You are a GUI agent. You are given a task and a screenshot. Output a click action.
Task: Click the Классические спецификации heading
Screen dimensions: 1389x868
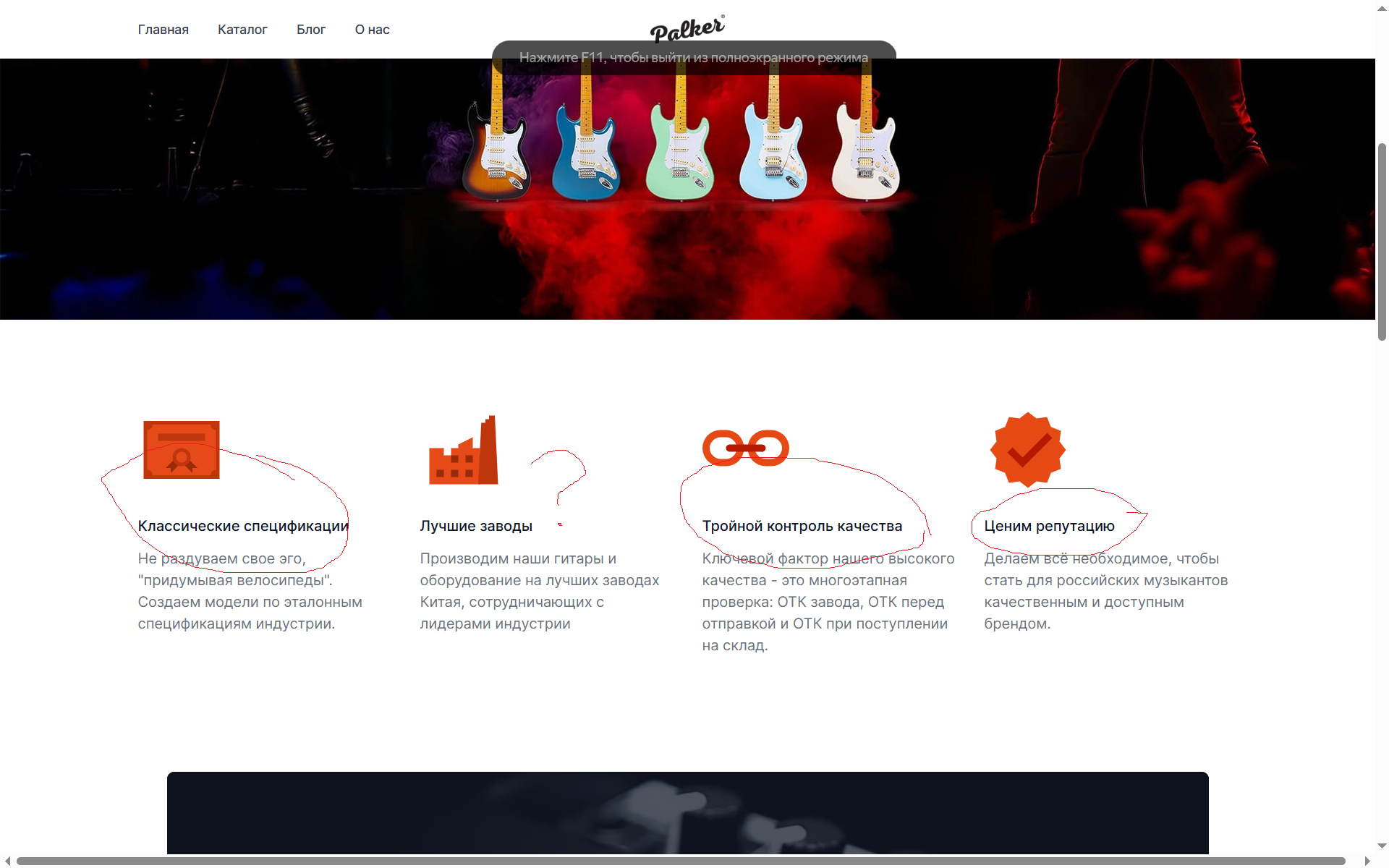[243, 526]
